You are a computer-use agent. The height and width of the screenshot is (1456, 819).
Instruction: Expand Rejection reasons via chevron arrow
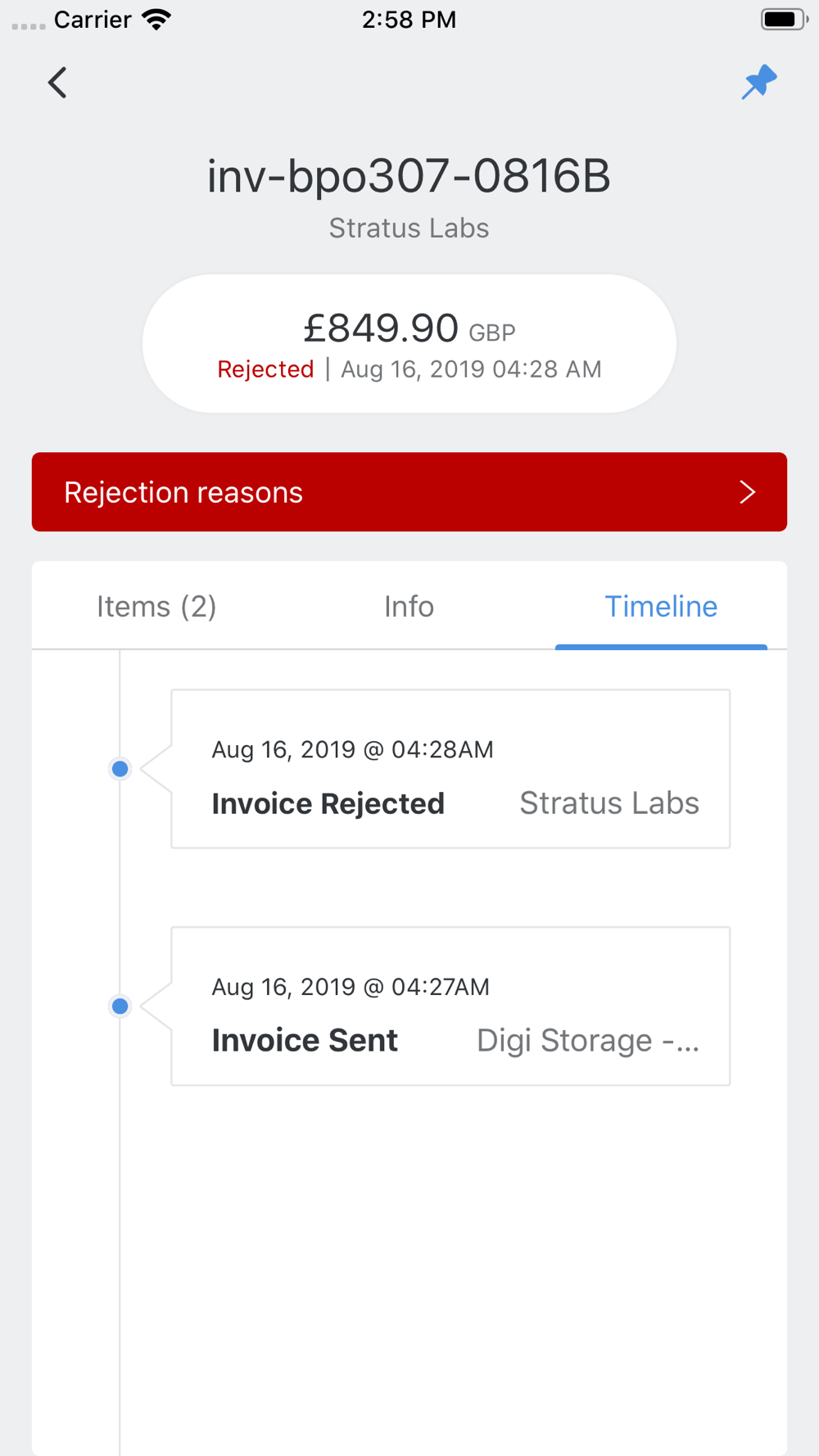(747, 492)
